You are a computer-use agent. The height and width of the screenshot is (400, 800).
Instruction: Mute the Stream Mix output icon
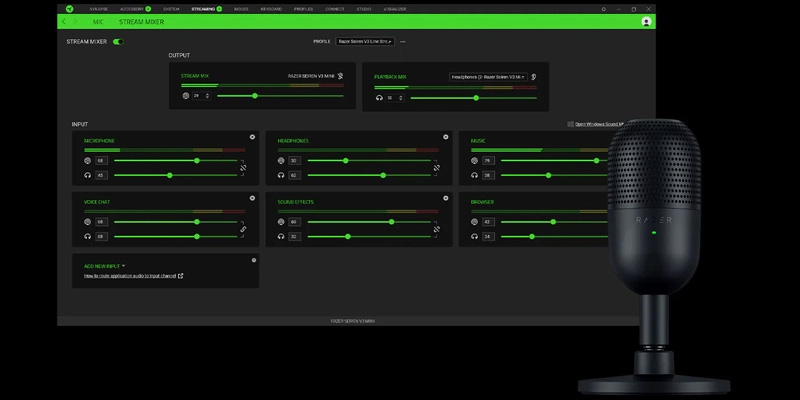341,75
